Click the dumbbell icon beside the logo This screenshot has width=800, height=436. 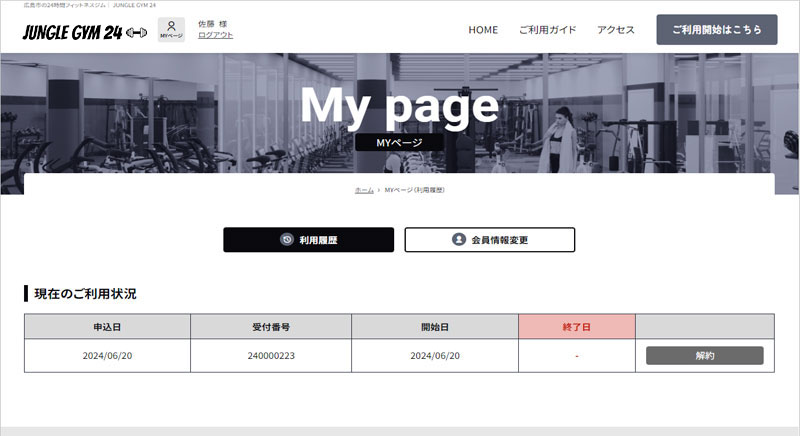click(x=136, y=32)
